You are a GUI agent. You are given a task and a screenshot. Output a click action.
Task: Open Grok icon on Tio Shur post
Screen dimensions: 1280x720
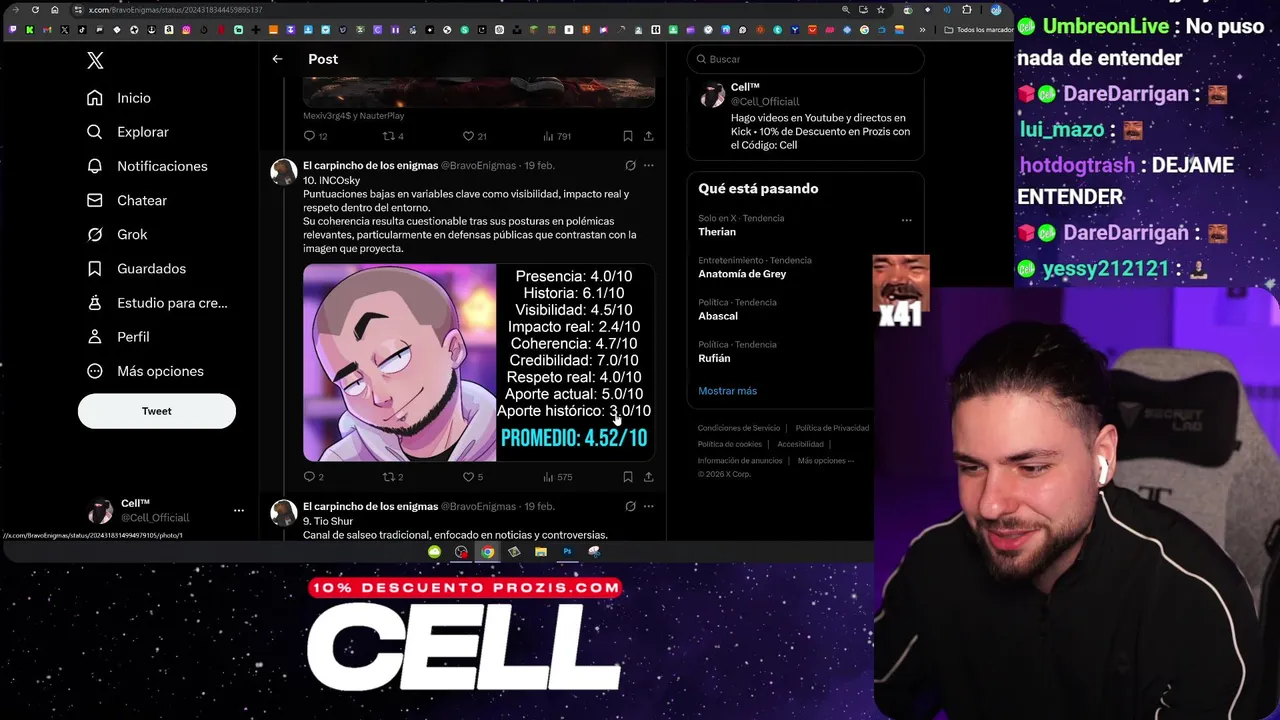click(x=630, y=506)
